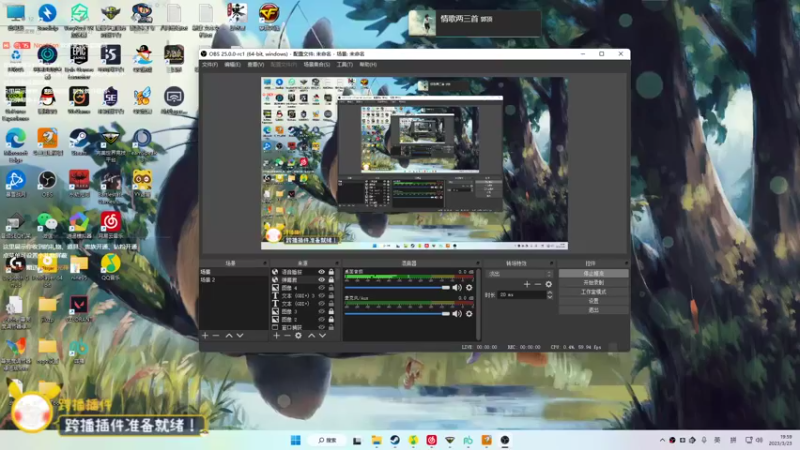800x450 pixels.
Task: Click the 工作室模式 studio mode button
Action: 593,292
